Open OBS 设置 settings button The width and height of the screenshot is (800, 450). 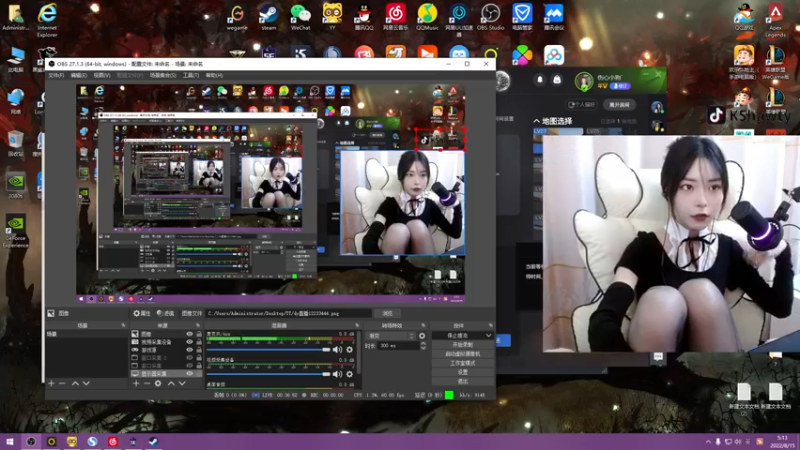463,372
